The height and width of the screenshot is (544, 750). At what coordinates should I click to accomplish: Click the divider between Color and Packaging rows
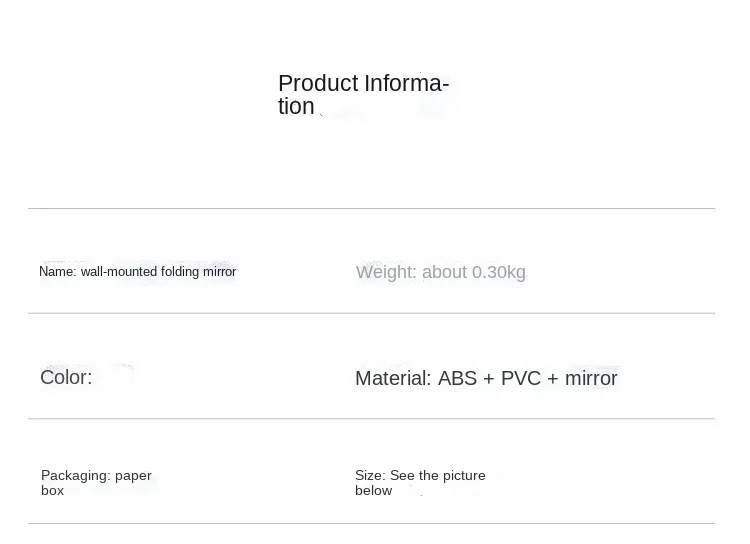[371, 418]
